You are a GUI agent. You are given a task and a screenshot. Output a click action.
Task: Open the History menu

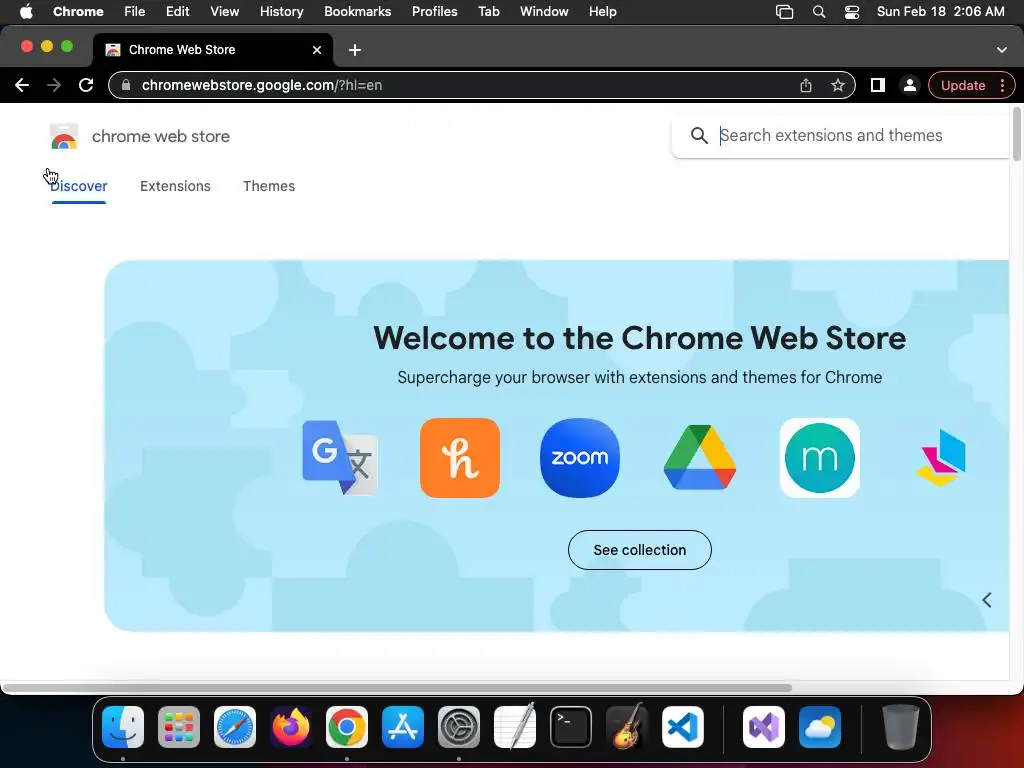coord(281,12)
